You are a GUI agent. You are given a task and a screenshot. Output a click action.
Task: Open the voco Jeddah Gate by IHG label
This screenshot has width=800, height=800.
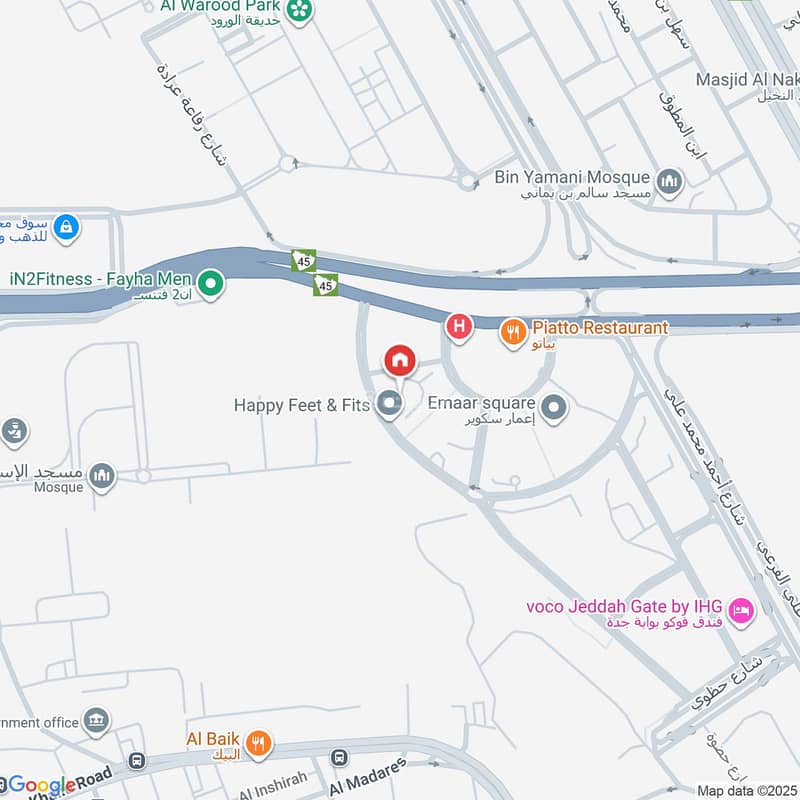pyautogui.click(x=624, y=606)
